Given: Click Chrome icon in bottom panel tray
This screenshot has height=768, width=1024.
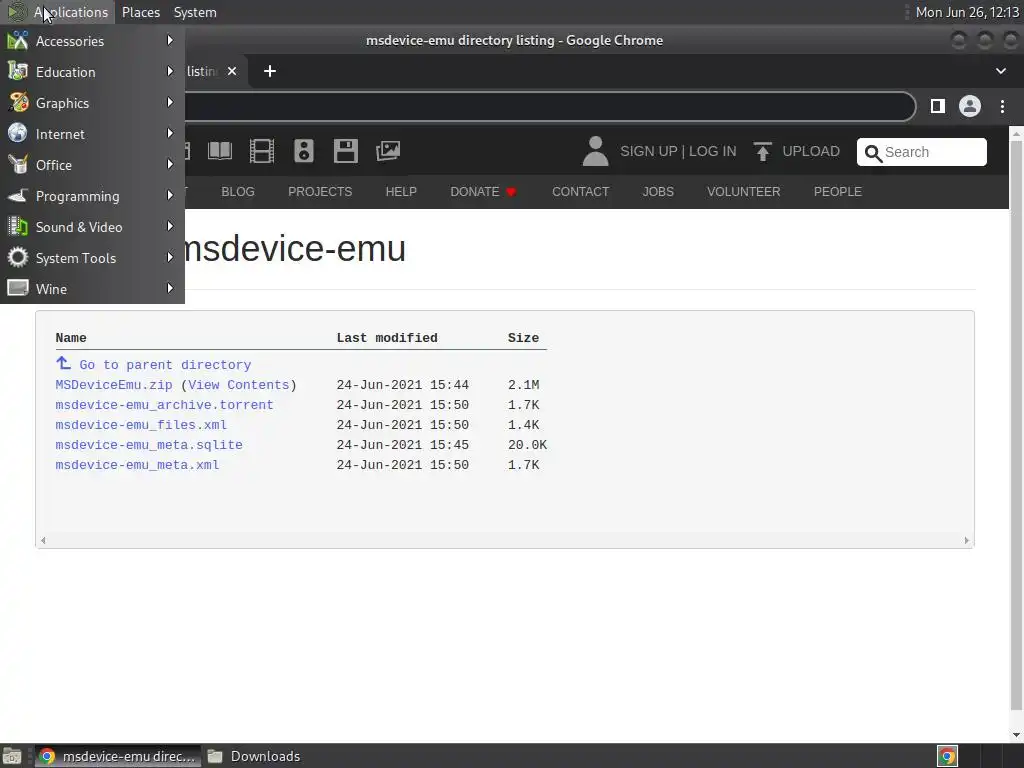Looking at the screenshot, I should 947,756.
